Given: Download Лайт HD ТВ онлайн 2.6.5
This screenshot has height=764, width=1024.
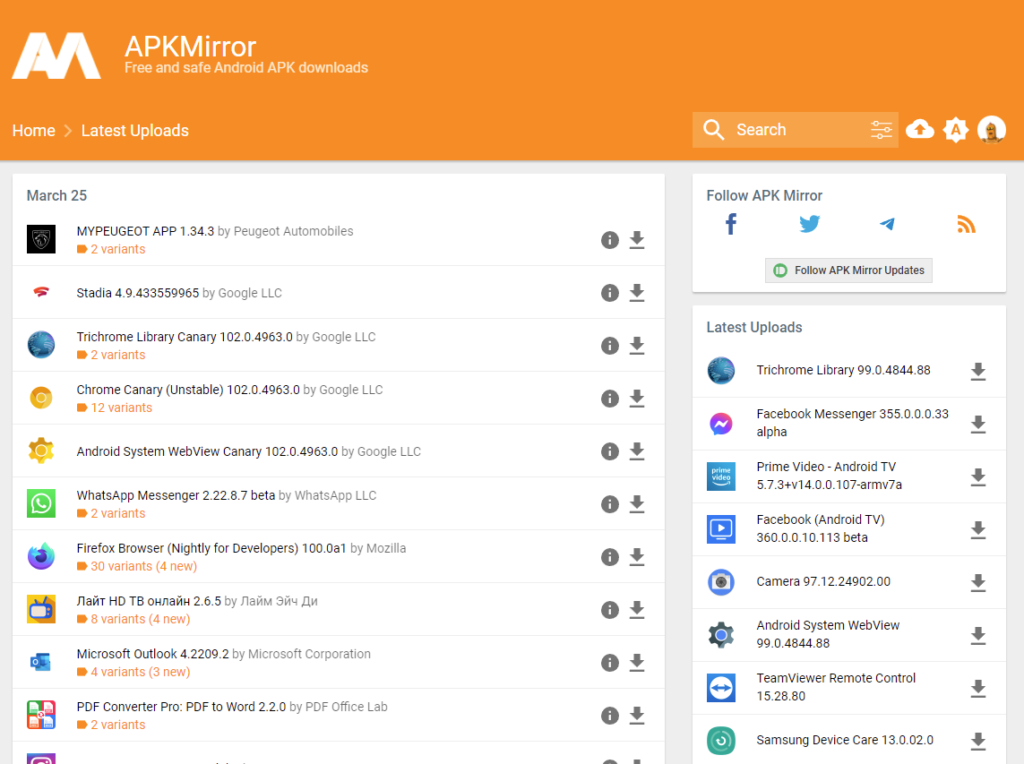Looking at the screenshot, I should 637,611.
